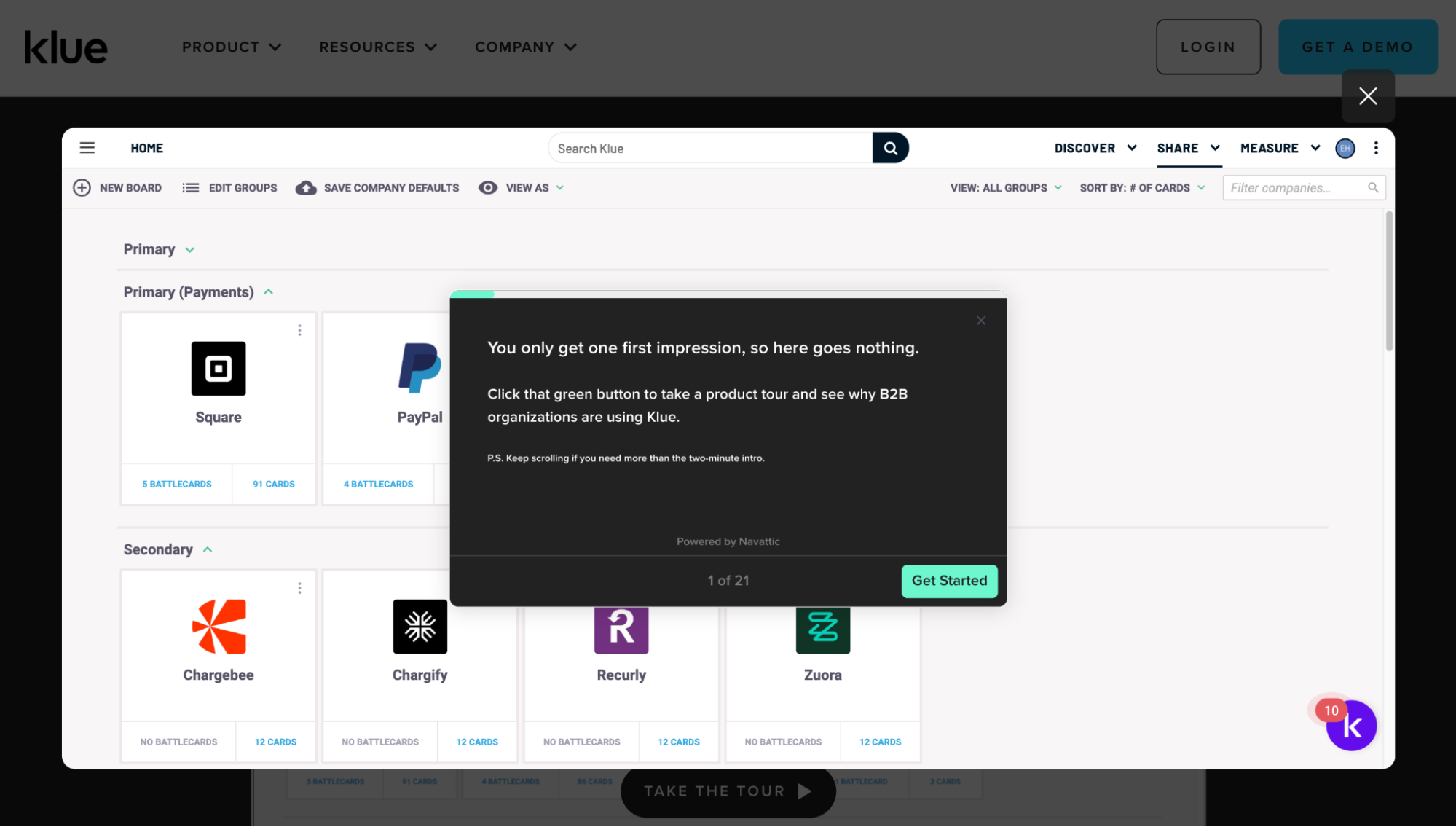This screenshot has width=1456, height=827.
Task: Click the Powered by Navattic text
Action: click(x=728, y=541)
